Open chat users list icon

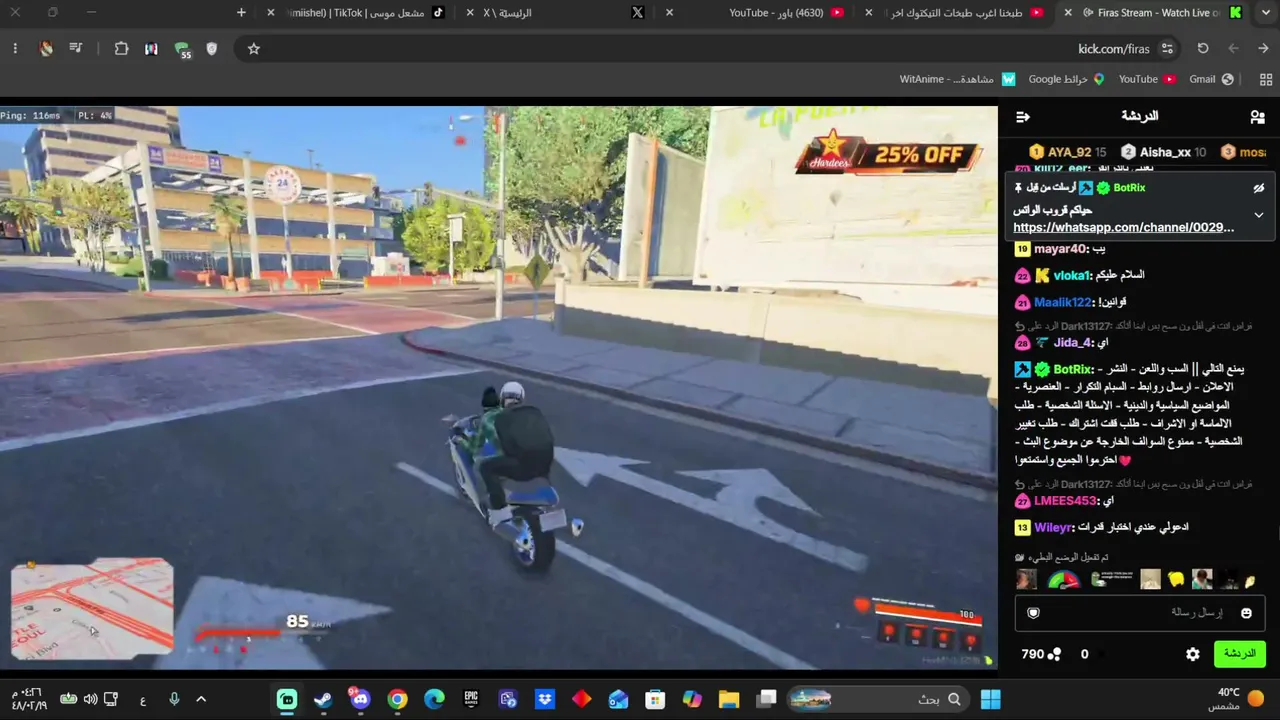pos(1257,117)
